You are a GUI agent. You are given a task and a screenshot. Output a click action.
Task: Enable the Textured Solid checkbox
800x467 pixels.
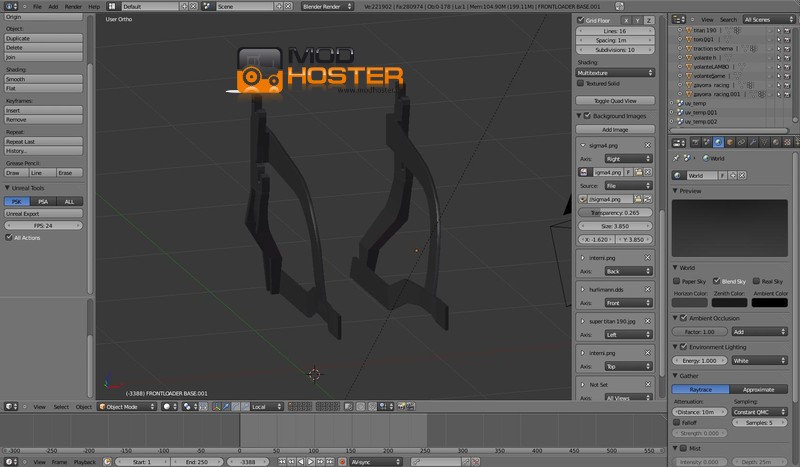point(580,83)
